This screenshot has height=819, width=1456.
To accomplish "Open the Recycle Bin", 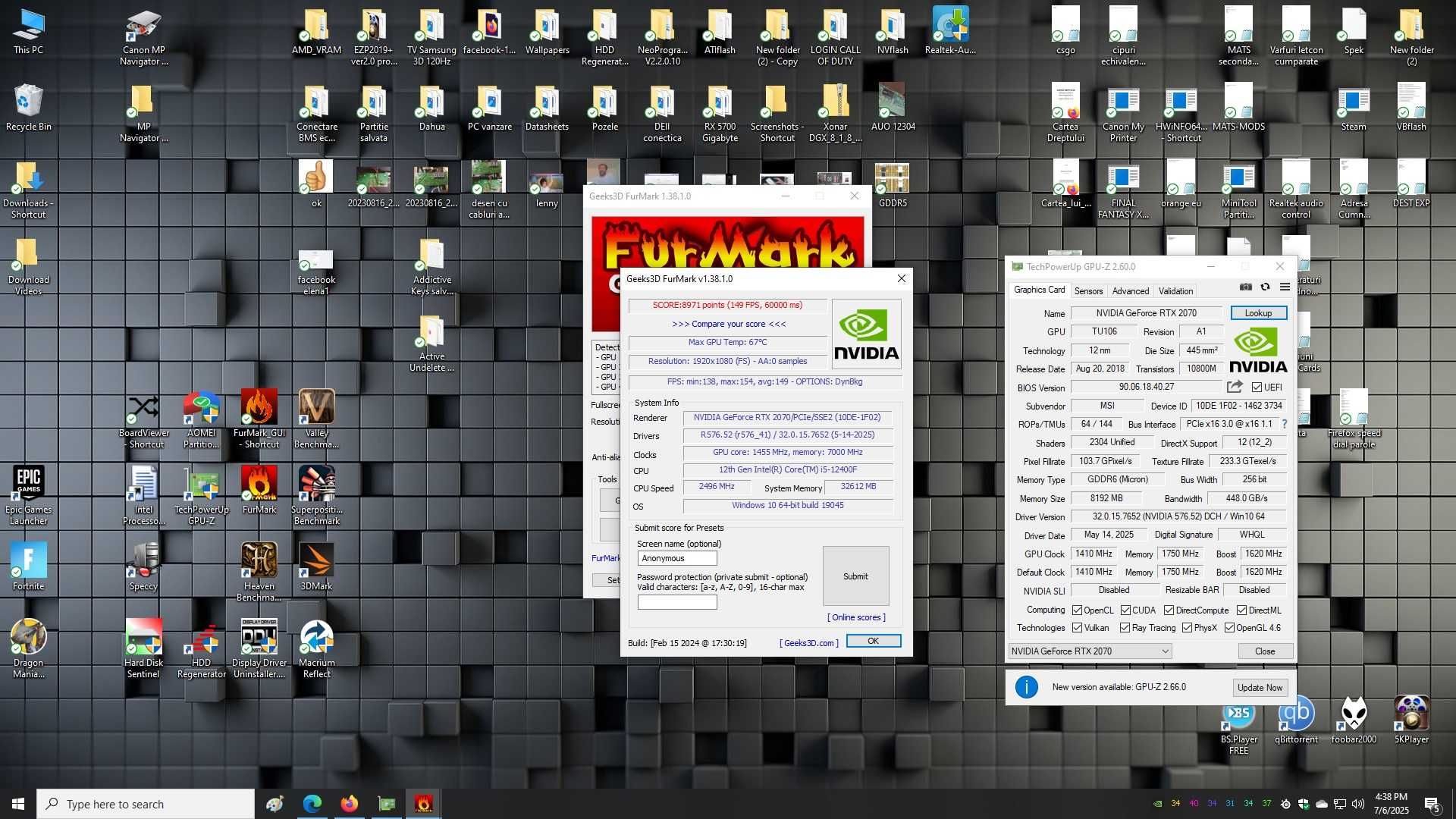I will pyautogui.click(x=28, y=107).
